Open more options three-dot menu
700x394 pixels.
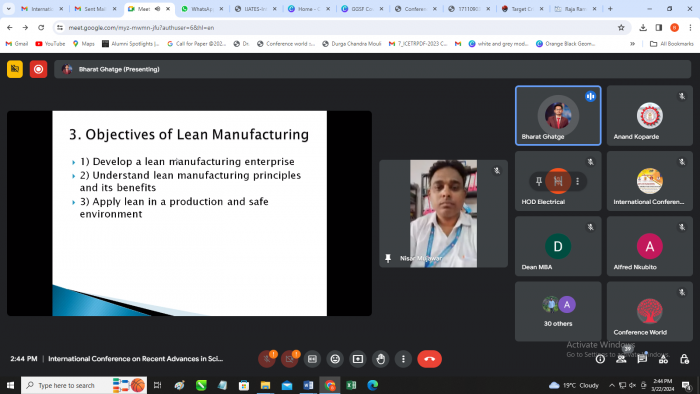403,359
